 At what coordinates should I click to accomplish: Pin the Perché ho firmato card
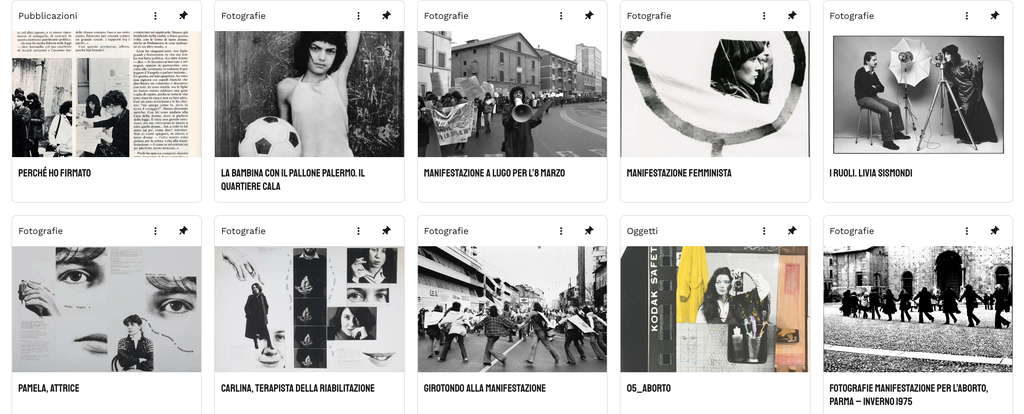click(x=184, y=16)
